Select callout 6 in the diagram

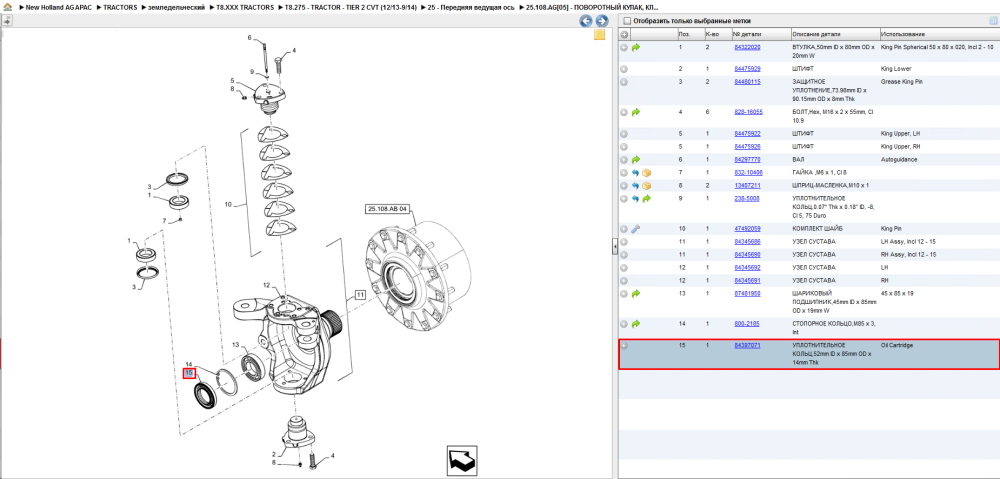(x=250, y=37)
